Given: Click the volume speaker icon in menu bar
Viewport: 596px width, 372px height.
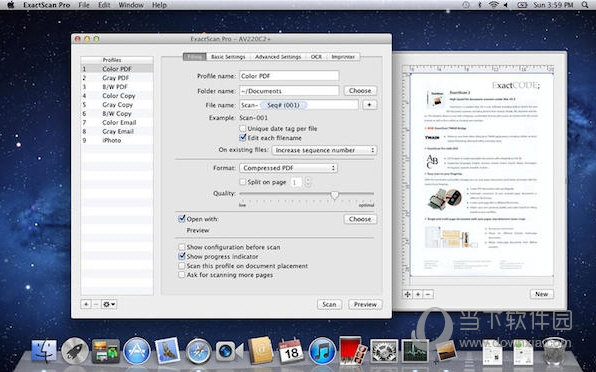Looking at the screenshot, I should pos(506,5).
